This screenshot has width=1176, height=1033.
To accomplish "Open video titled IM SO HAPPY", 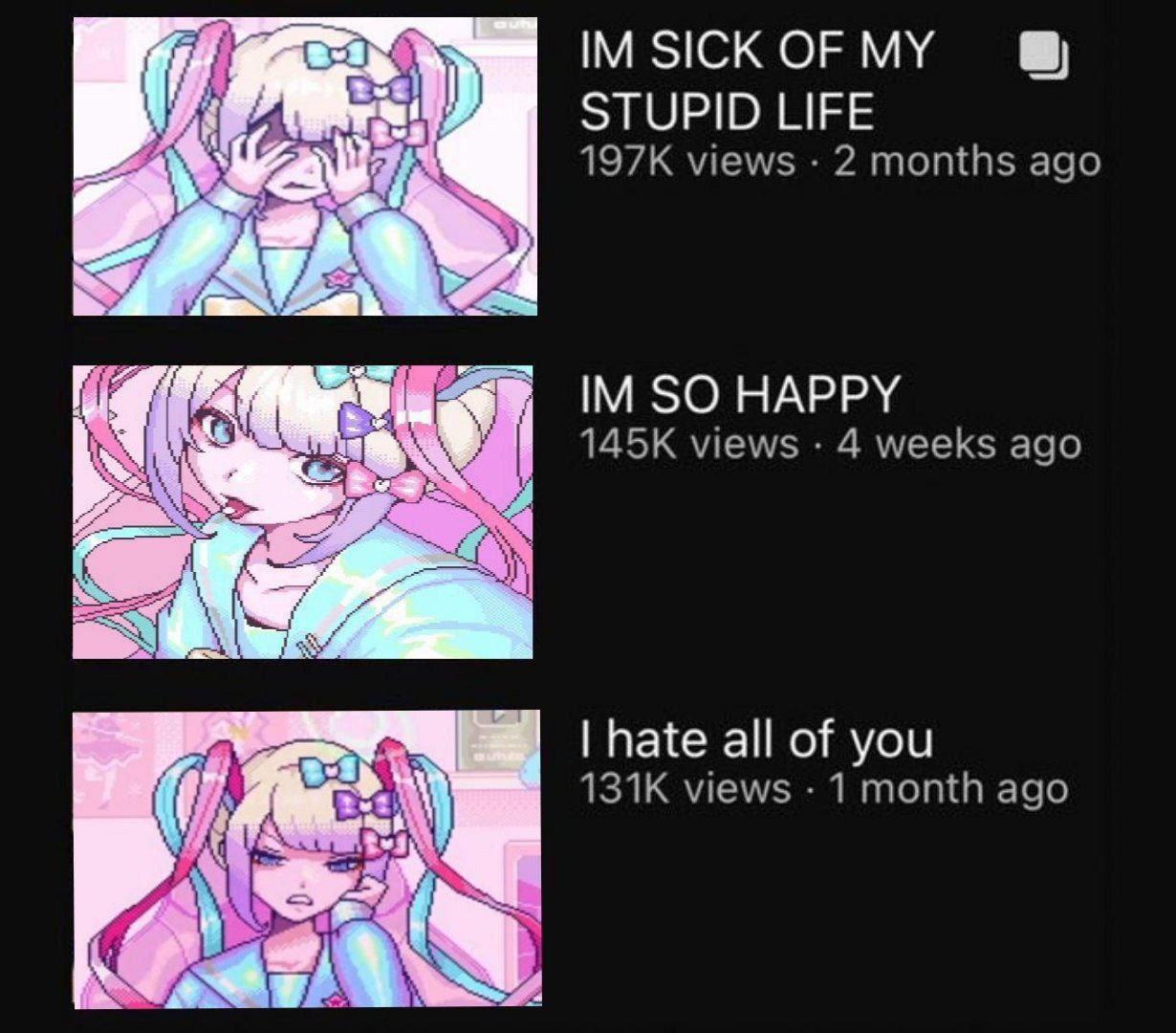I will 740,393.
